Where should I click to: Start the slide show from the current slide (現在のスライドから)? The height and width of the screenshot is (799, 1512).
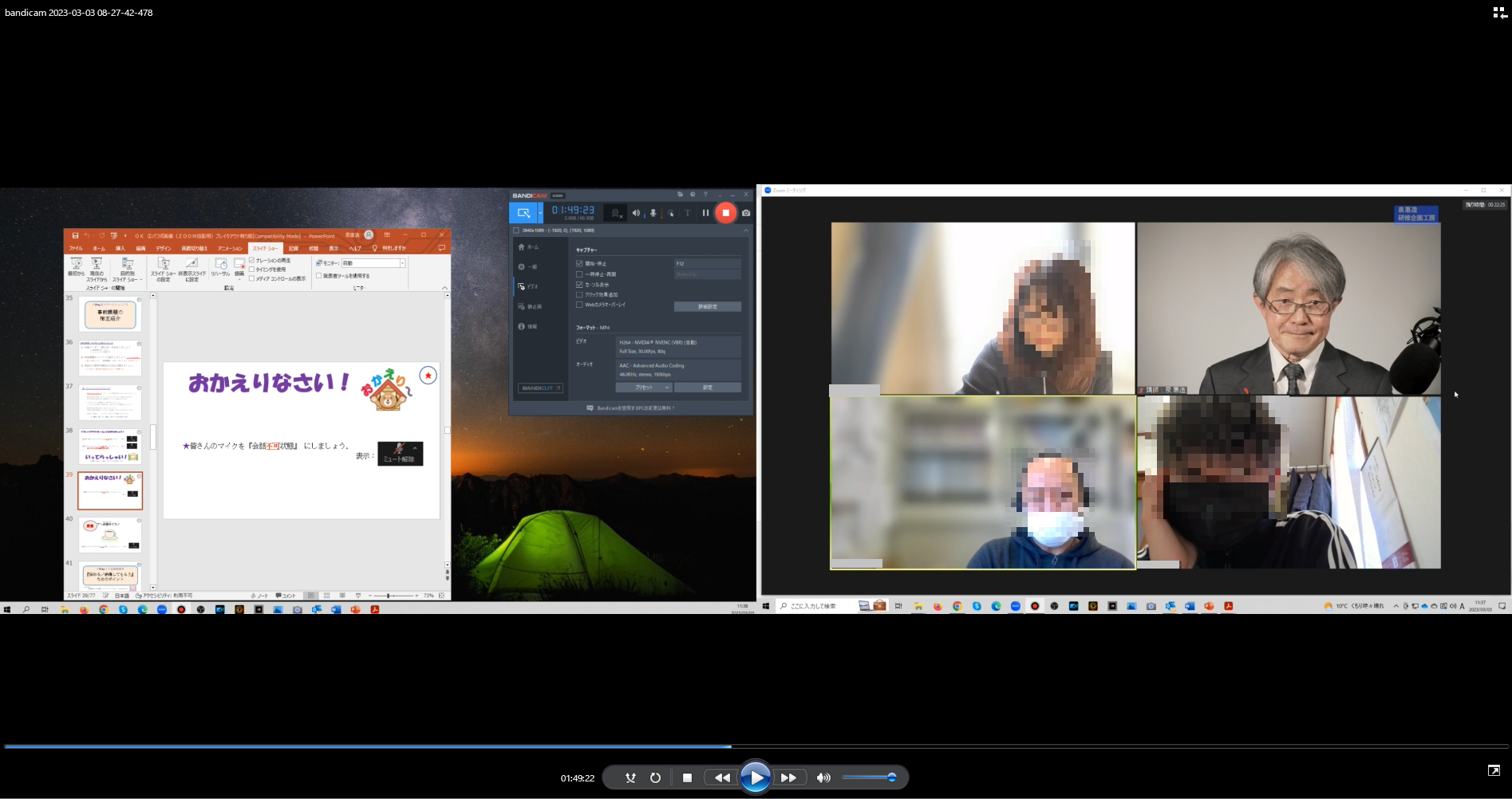[97, 270]
